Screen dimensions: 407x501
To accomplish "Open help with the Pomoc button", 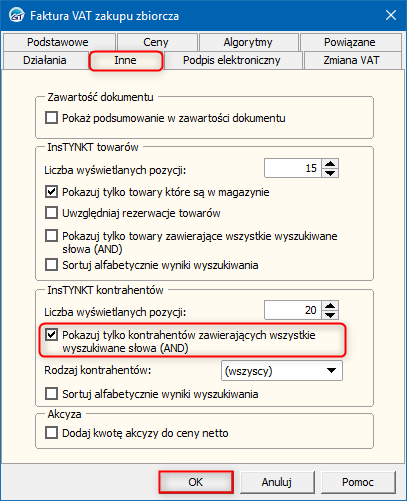I will coord(358,482).
